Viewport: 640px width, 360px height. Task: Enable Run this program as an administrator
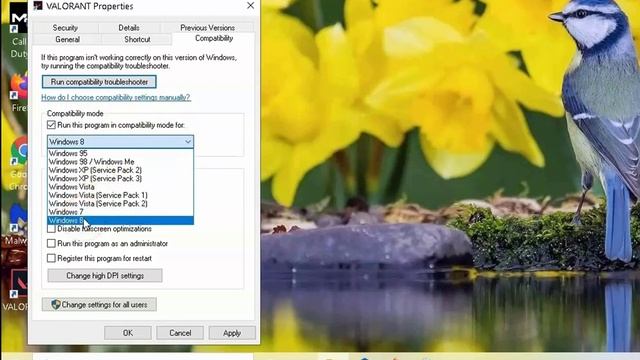51,244
